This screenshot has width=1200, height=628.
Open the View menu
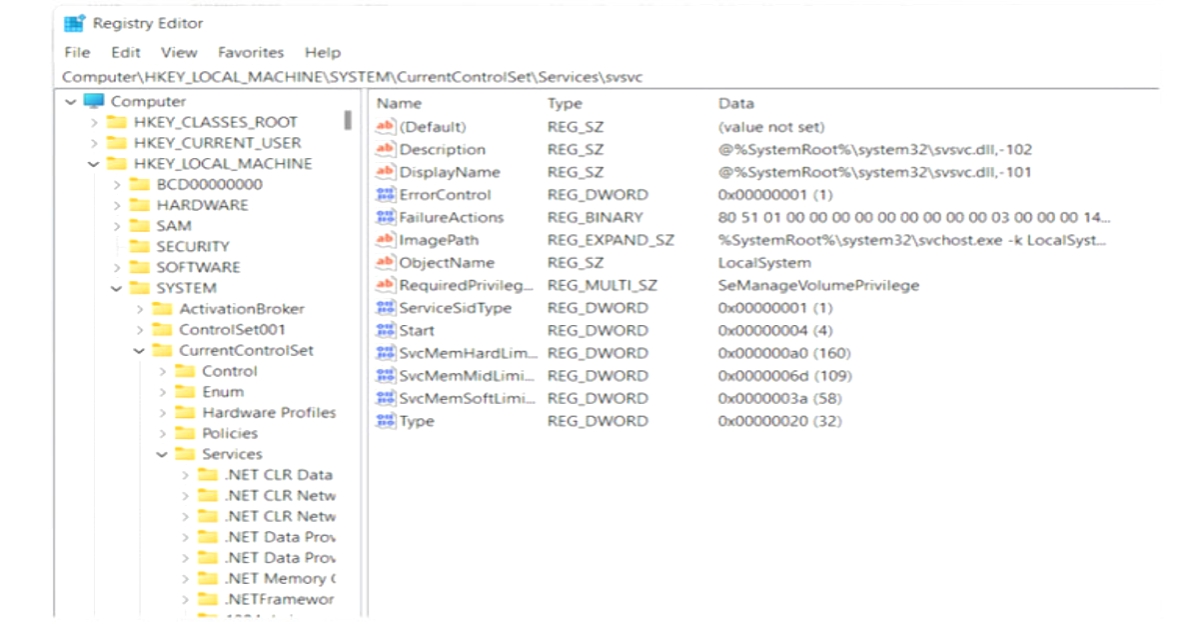click(179, 52)
